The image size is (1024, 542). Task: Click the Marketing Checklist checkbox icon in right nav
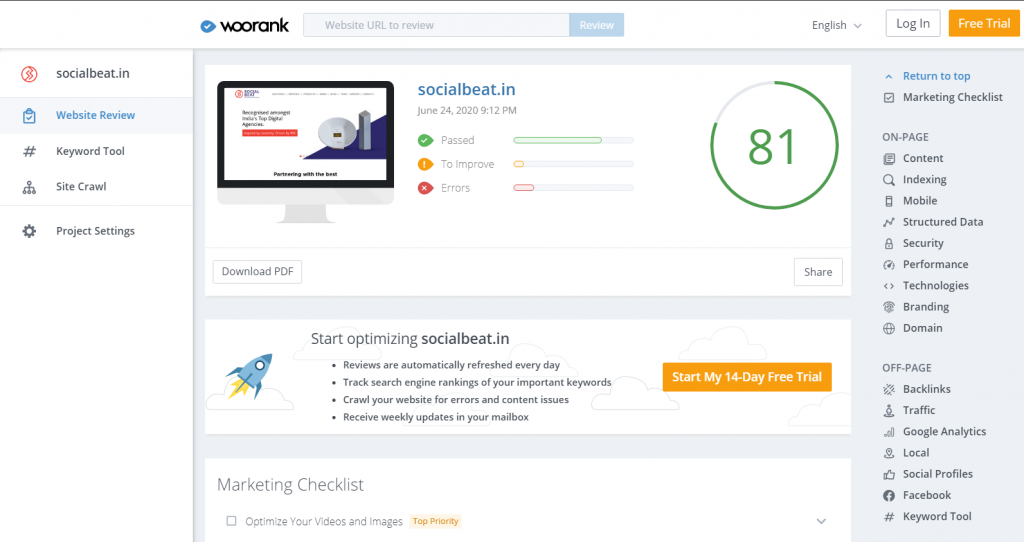point(889,97)
